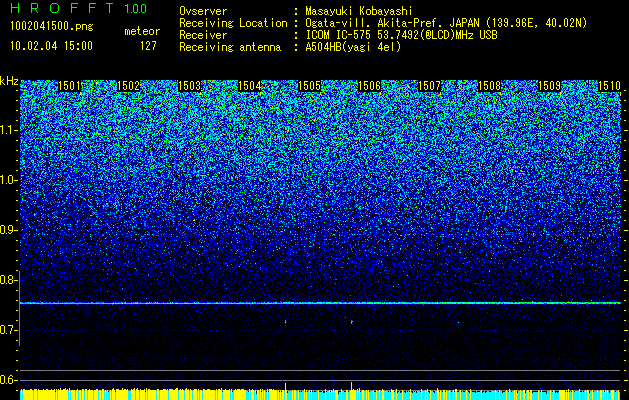Image resolution: width=629 pixels, height=400 pixels.
Task: Click the date stamp 10.02.04 15:00
Action: (x=51, y=46)
